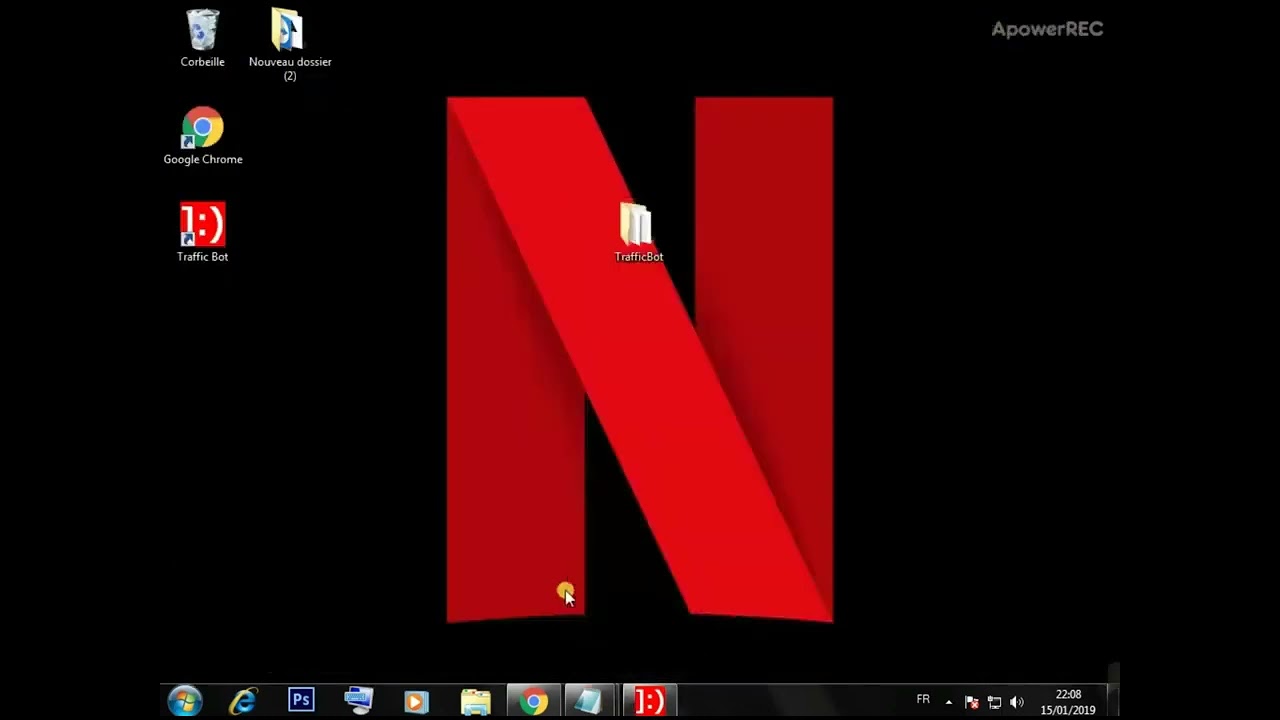Switch to Traffic Bot taskbar button
This screenshot has width=1280, height=720.
650,701
